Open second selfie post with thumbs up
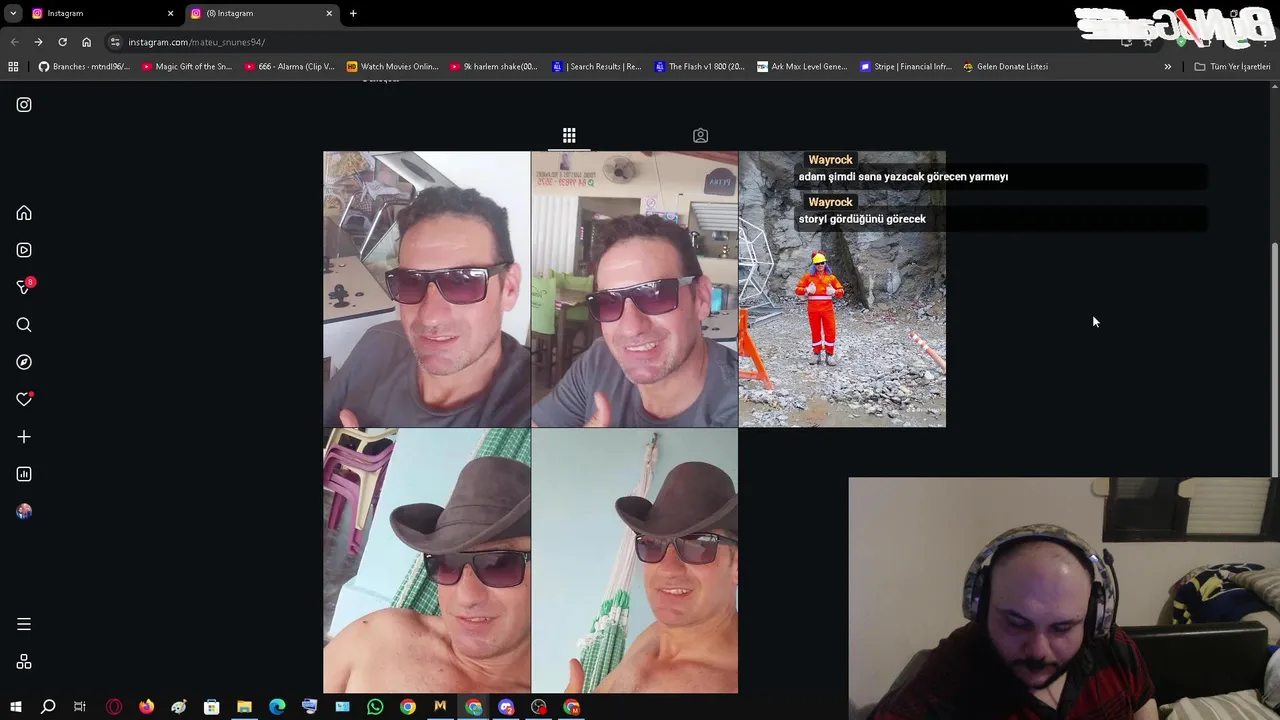Screen dimensions: 1280x720 [634, 289]
